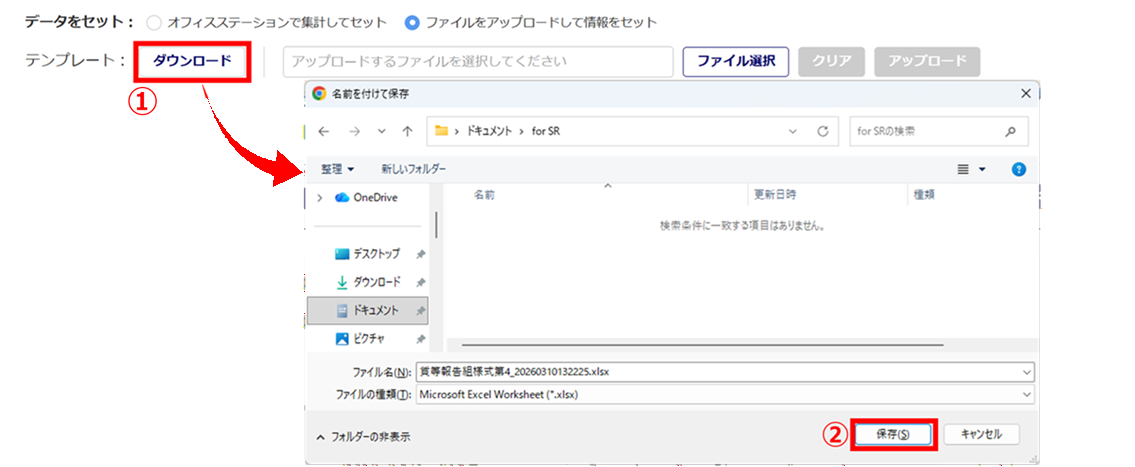The image size is (1135, 467).
Task: Expand the OneDrive tree node chevron
Action: click(x=319, y=198)
